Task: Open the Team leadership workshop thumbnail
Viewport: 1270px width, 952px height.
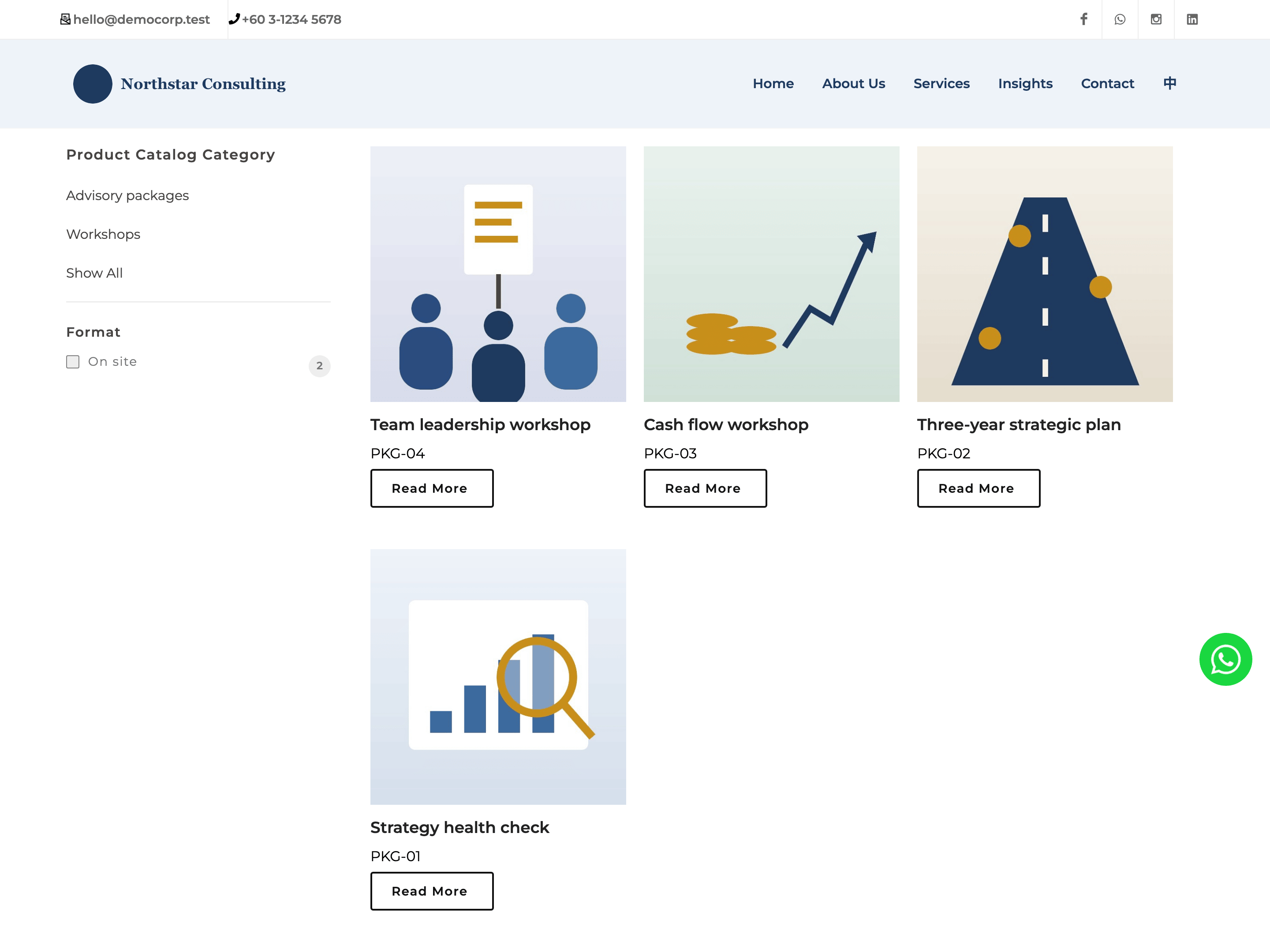Action: [x=498, y=274]
